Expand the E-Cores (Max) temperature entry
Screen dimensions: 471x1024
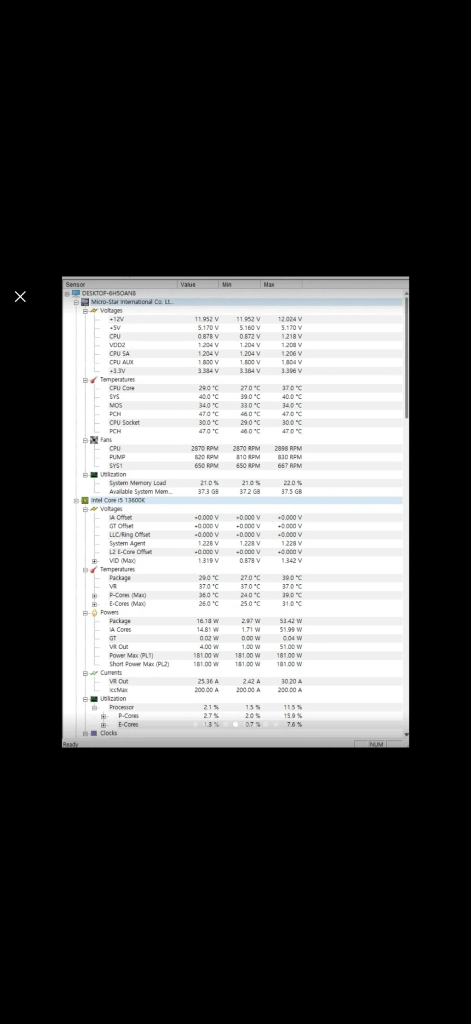(x=95, y=604)
